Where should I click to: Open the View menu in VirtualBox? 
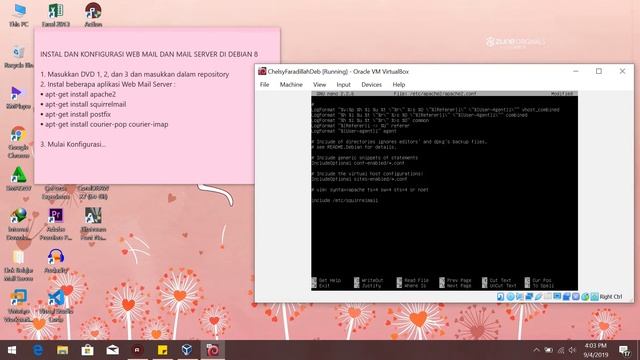click(320, 84)
